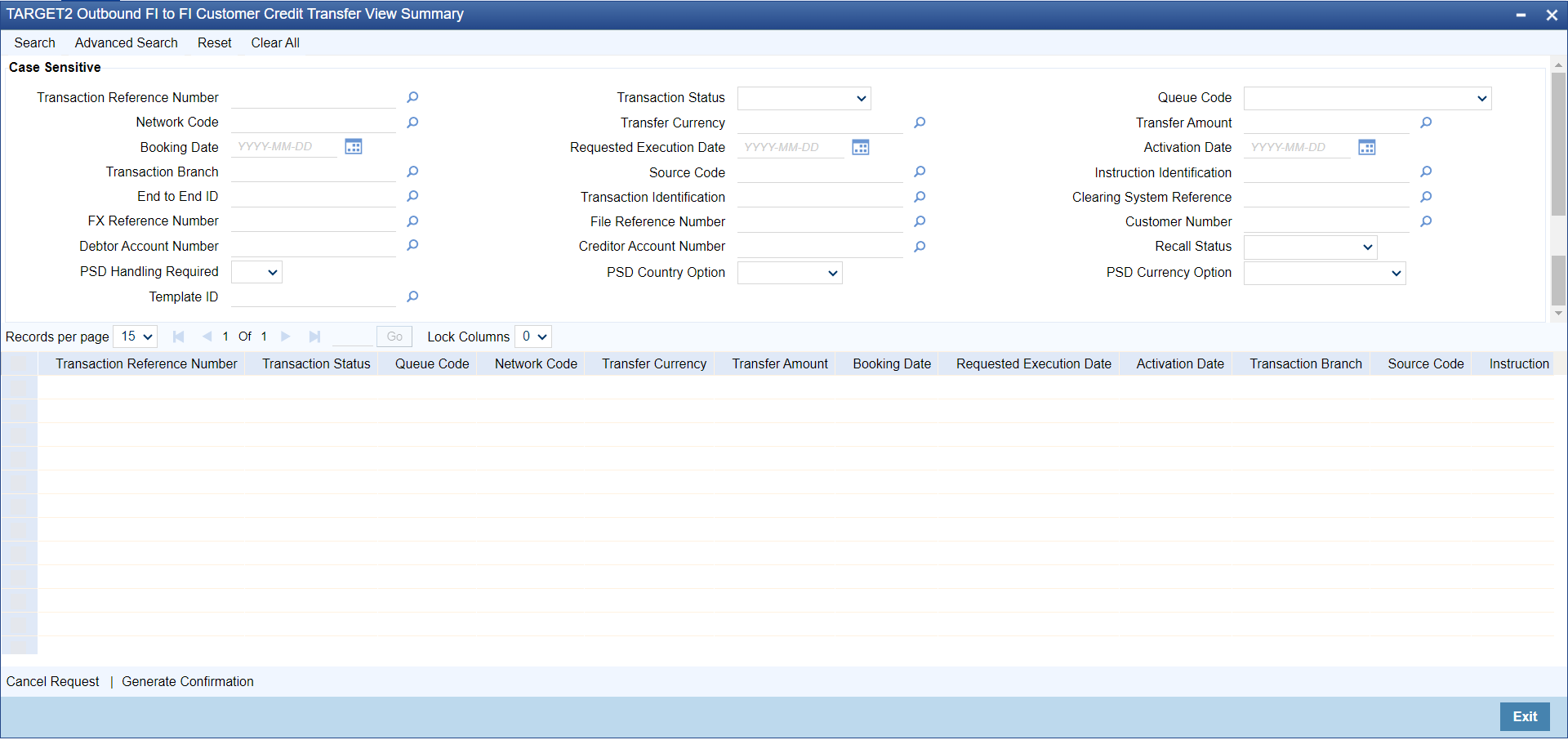Open lookup for FX Reference Number

(412, 221)
